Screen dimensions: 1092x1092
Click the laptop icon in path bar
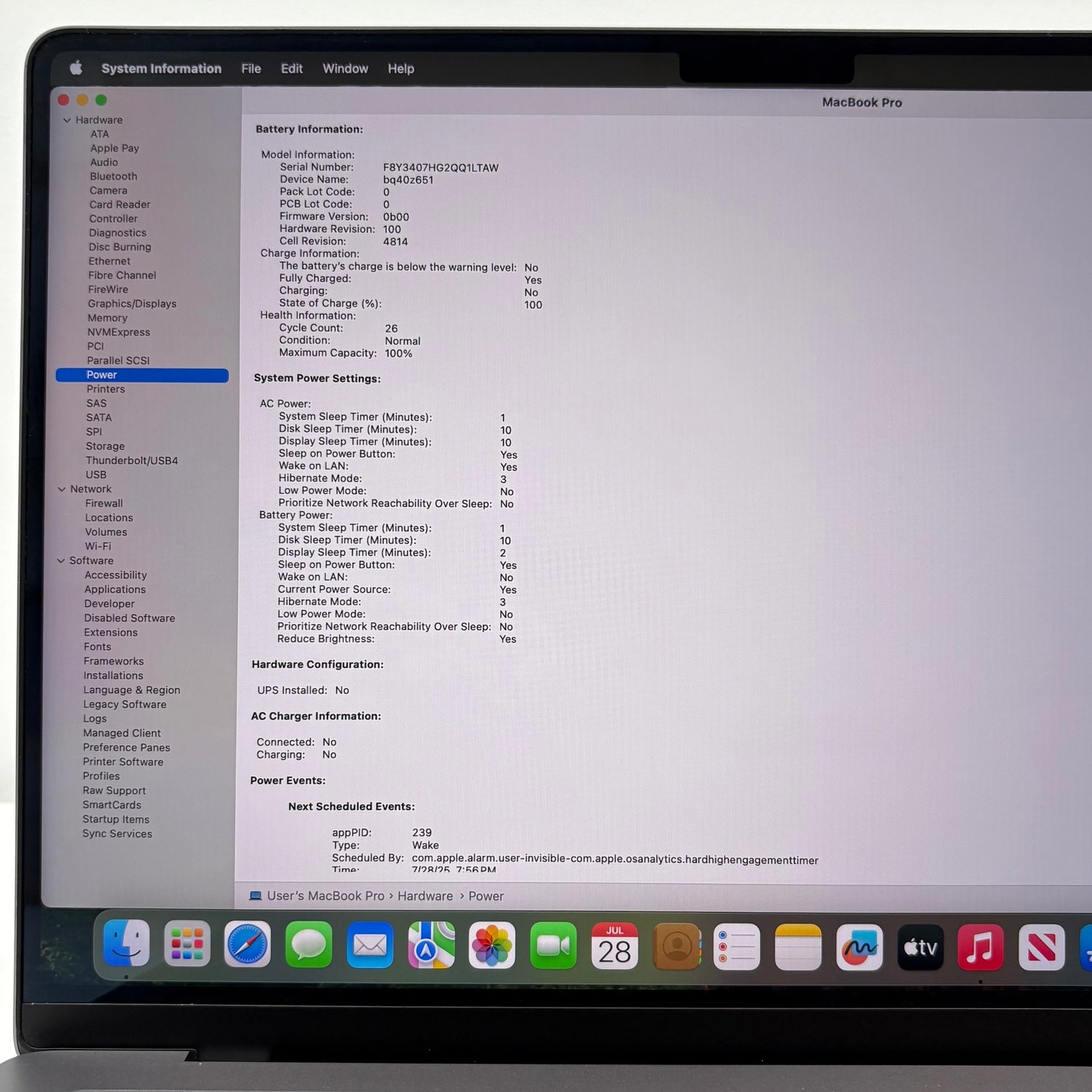click(x=255, y=895)
